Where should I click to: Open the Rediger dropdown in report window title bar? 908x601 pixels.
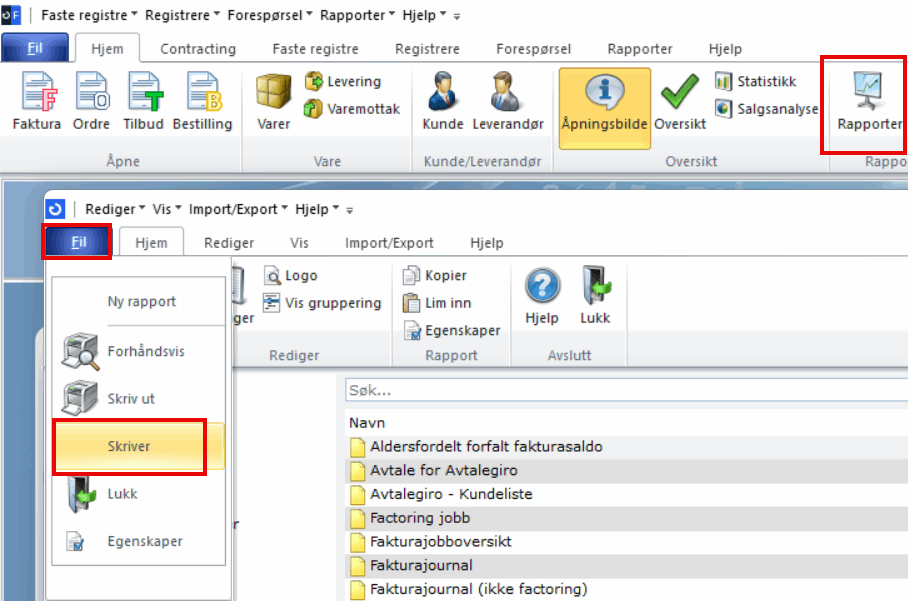(x=115, y=209)
